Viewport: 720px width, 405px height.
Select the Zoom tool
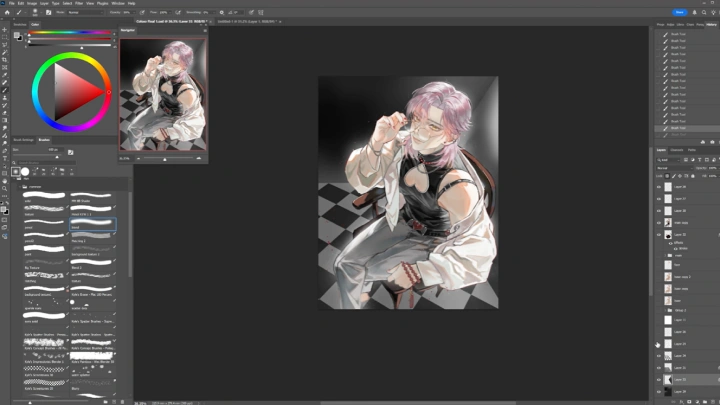tap(5, 189)
